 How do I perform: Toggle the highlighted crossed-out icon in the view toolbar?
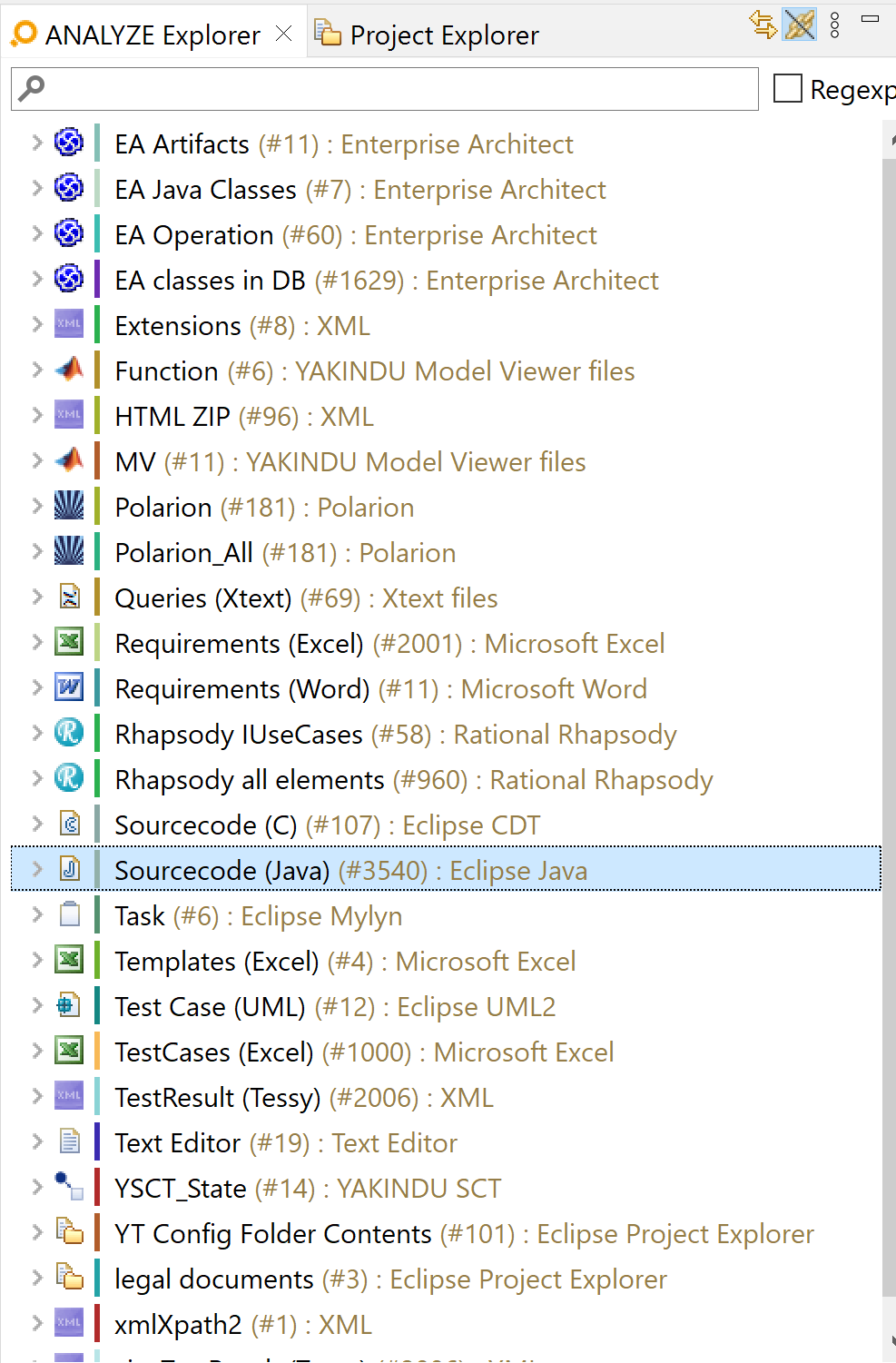[800, 25]
